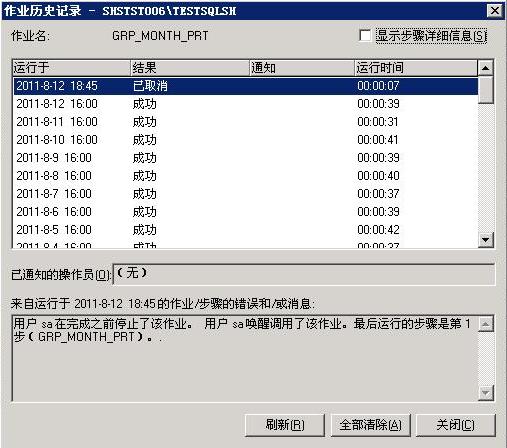Select the 2011-8-11 16:00 history row

pyautogui.click(x=246, y=122)
